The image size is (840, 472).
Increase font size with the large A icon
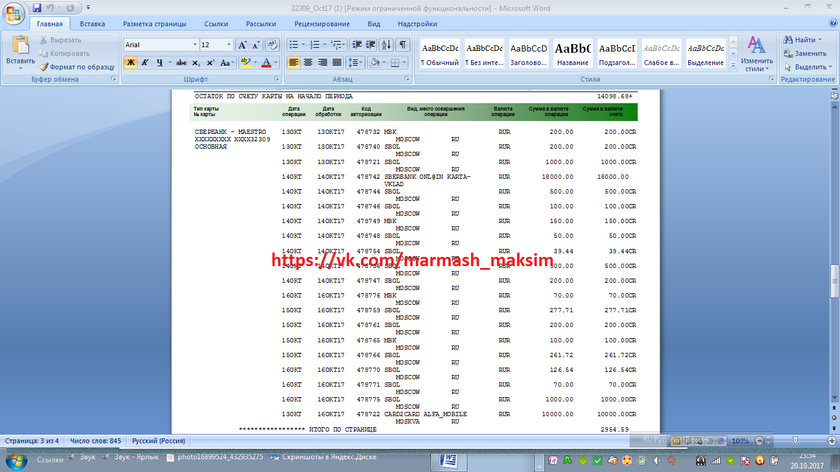coord(242,45)
